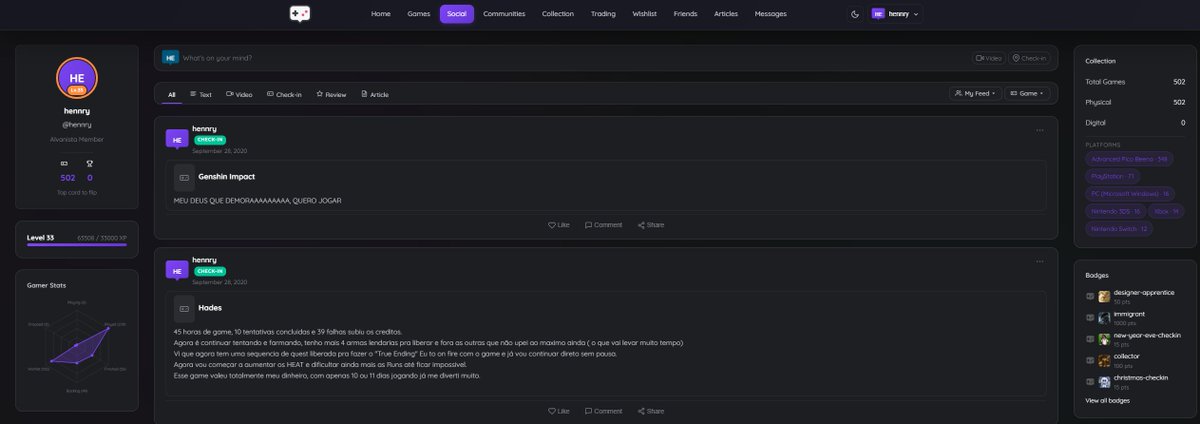
Task: Click the christmas-checkin badge icon
Action: coord(1104,382)
